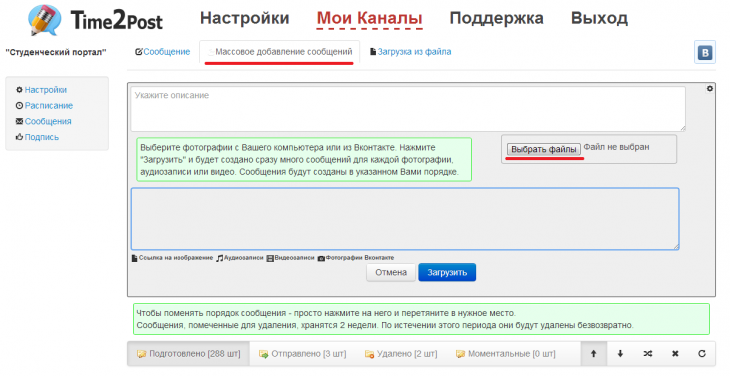Open the Сообщение tab
Image resolution: width=730 pixels, height=376 pixels.
point(162,52)
